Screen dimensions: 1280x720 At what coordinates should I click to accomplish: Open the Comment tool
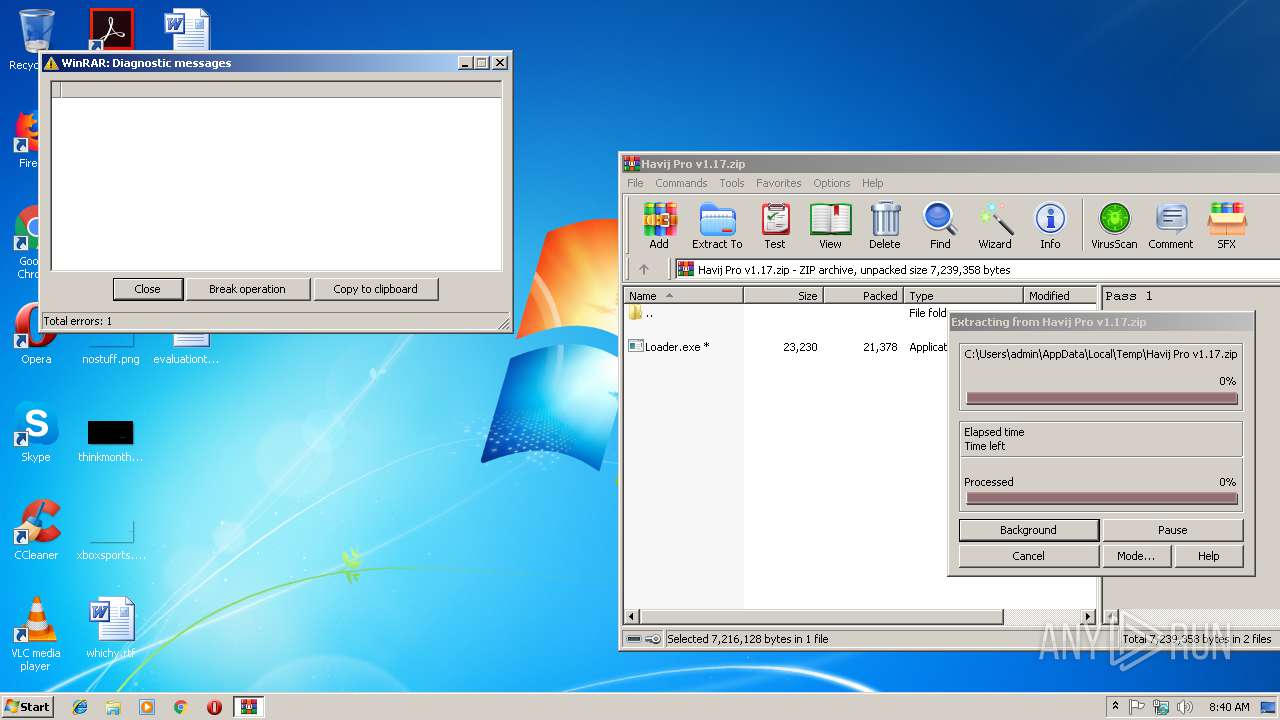pyautogui.click(x=1171, y=226)
